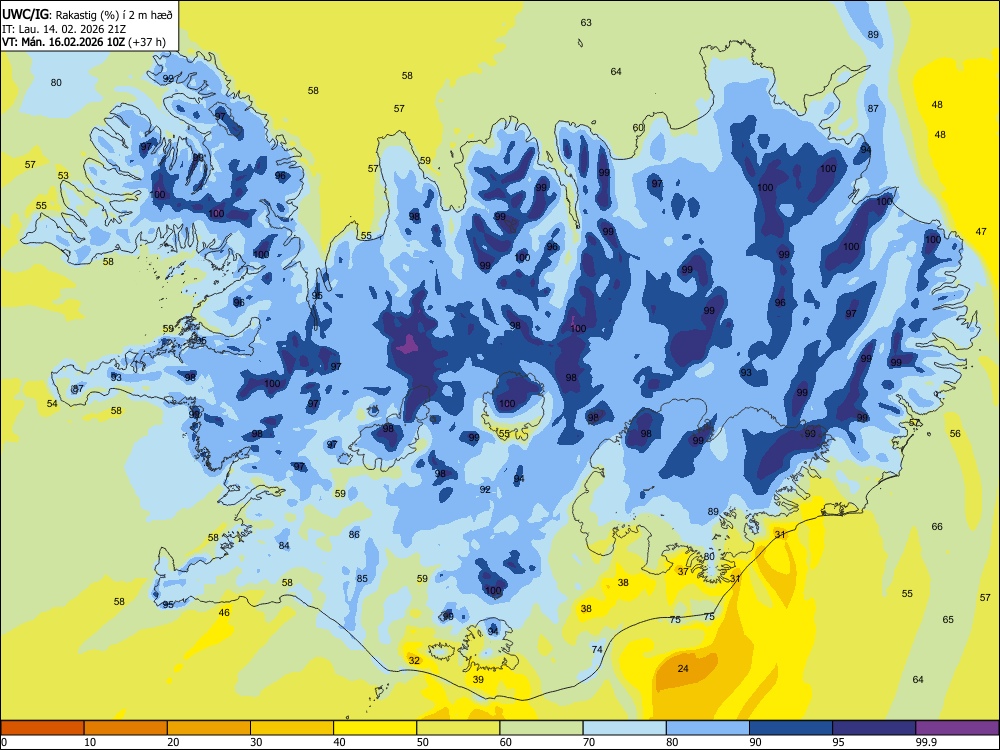Image resolution: width=1000 pixels, height=750 pixels.
Task: Pick the purple legend swatch above 99.9
Action: click(957, 728)
